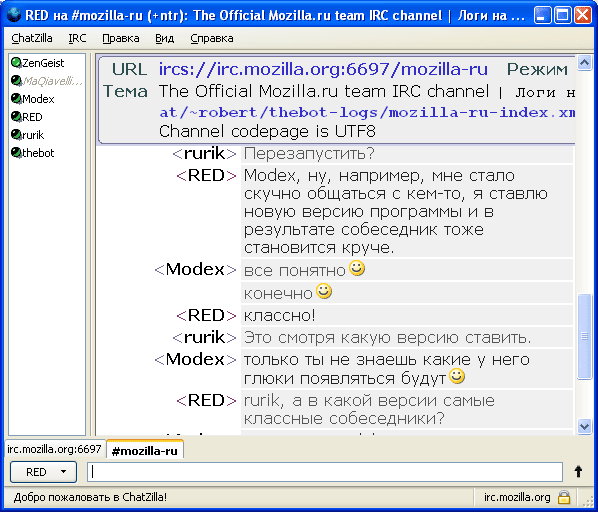598x512 pixels.
Task: Open the ChatZilla menu
Action: pyautogui.click(x=32, y=39)
